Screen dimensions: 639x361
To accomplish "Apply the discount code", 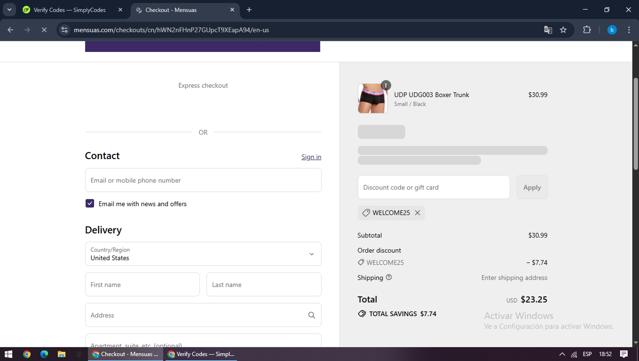I will pyautogui.click(x=532, y=187).
